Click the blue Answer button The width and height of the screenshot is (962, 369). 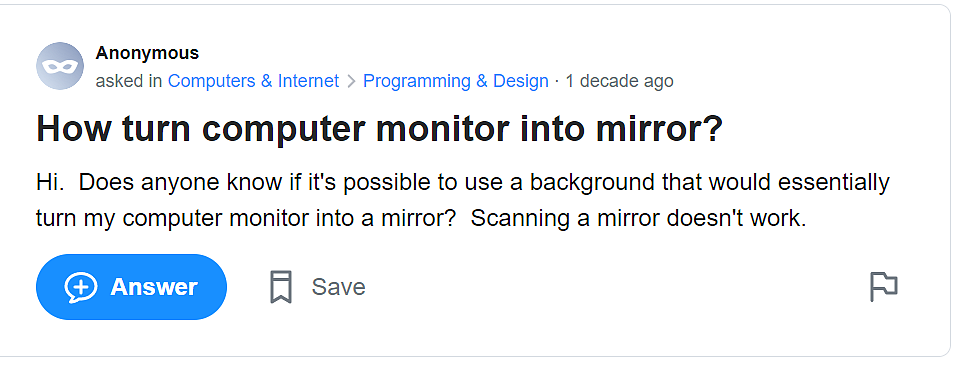pyautogui.click(x=131, y=287)
